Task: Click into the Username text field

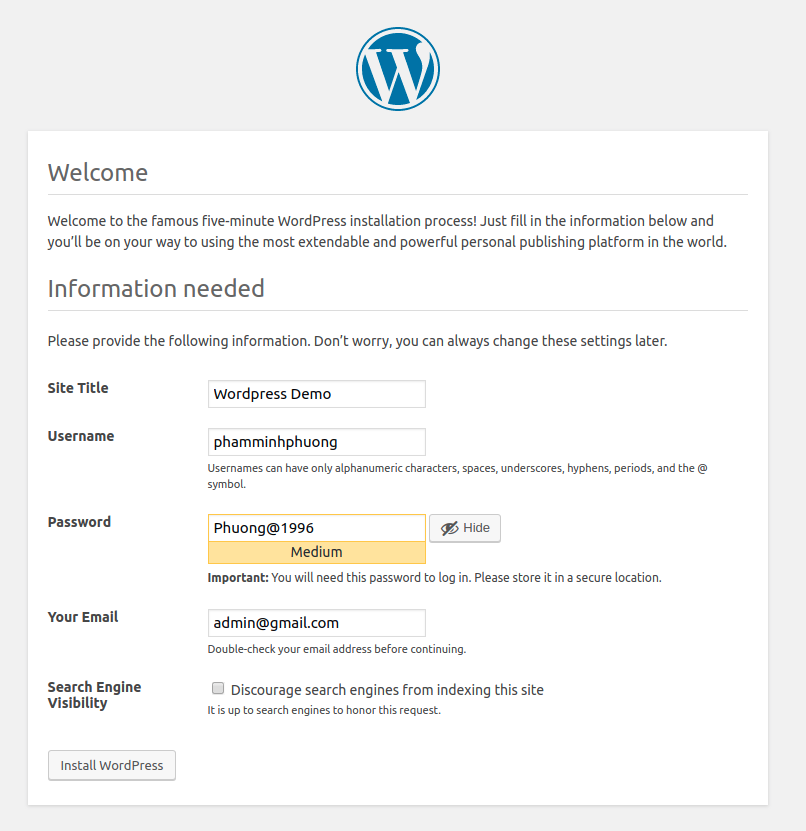Action: (316, 442)
